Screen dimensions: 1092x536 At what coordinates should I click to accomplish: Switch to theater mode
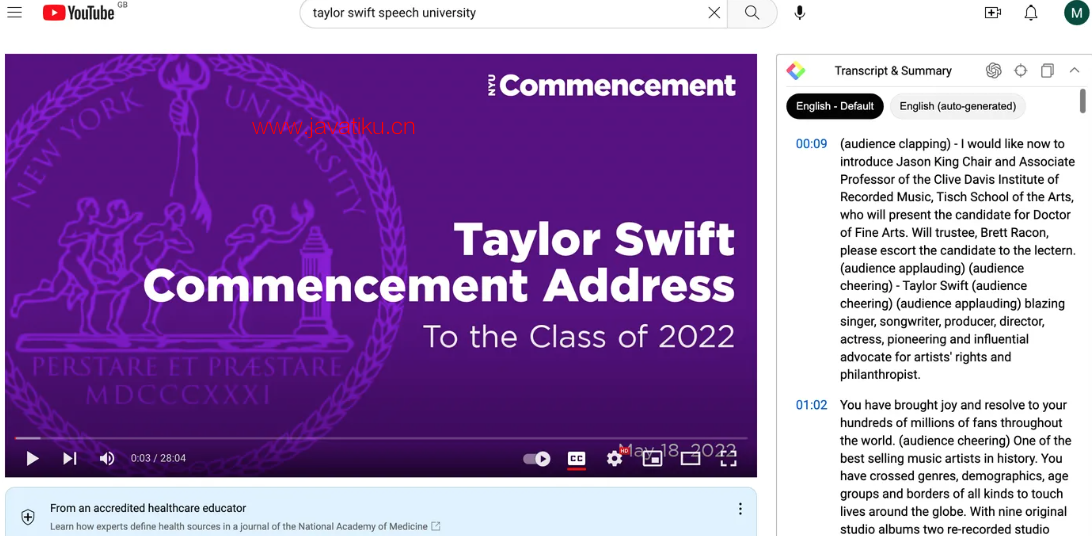[690, 459]
